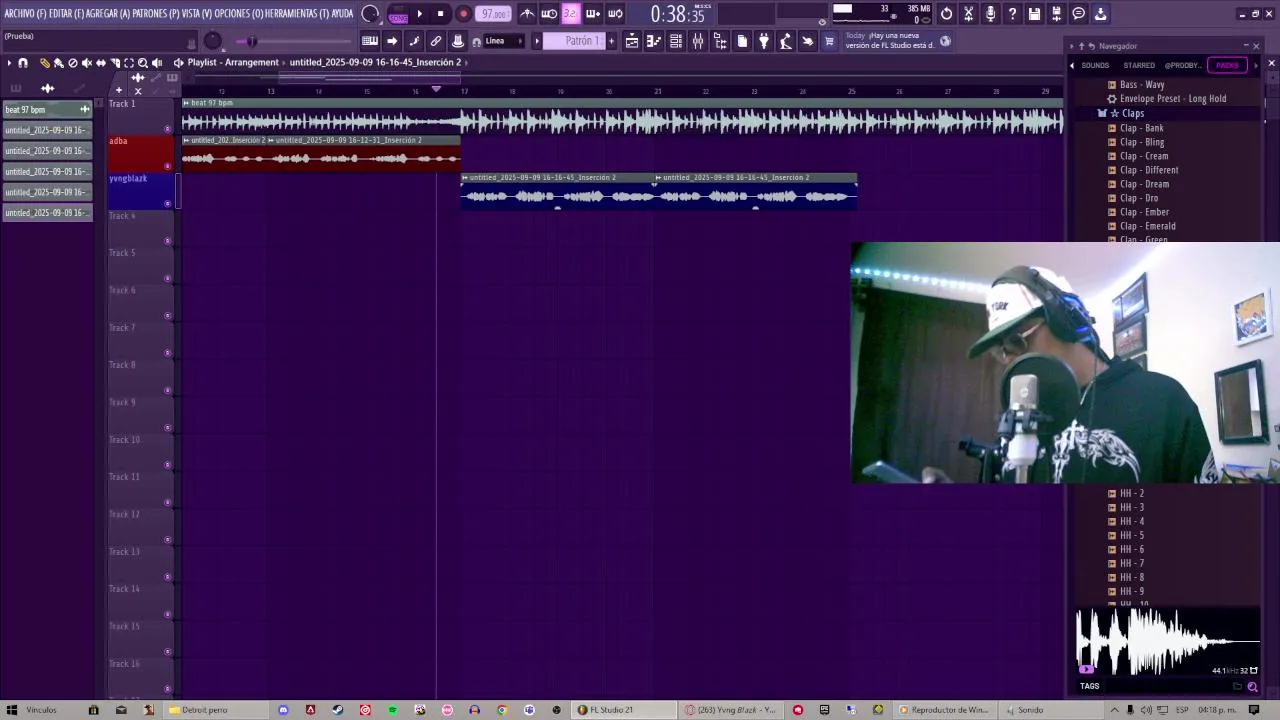The width and height of the screenshot is (1280, 720).
Task: Click the question mark help icon
Action: point(1012,14)
